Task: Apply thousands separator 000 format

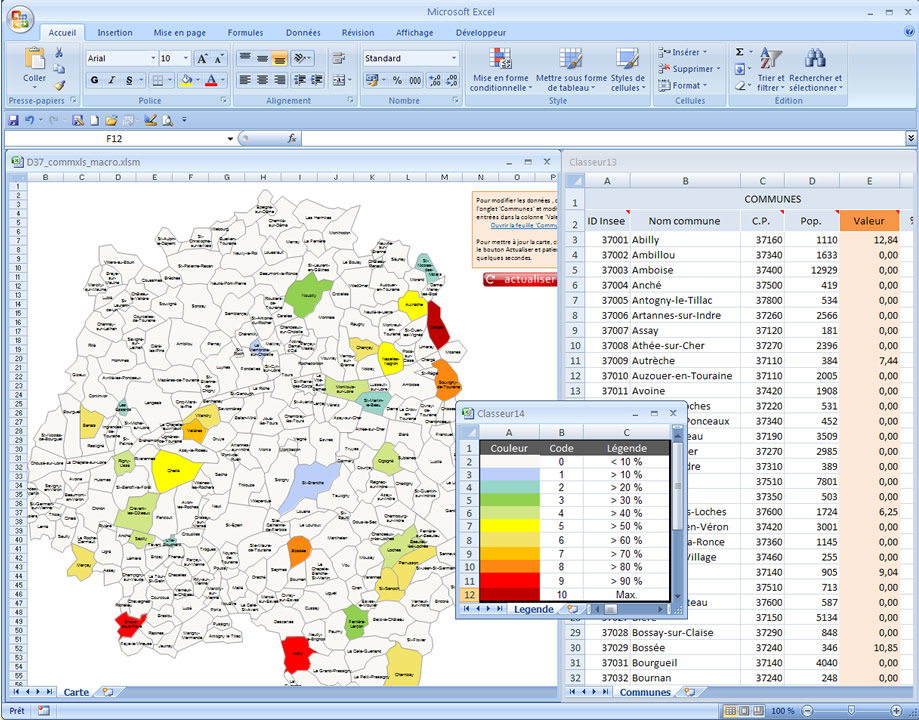Action: point(415,80)
